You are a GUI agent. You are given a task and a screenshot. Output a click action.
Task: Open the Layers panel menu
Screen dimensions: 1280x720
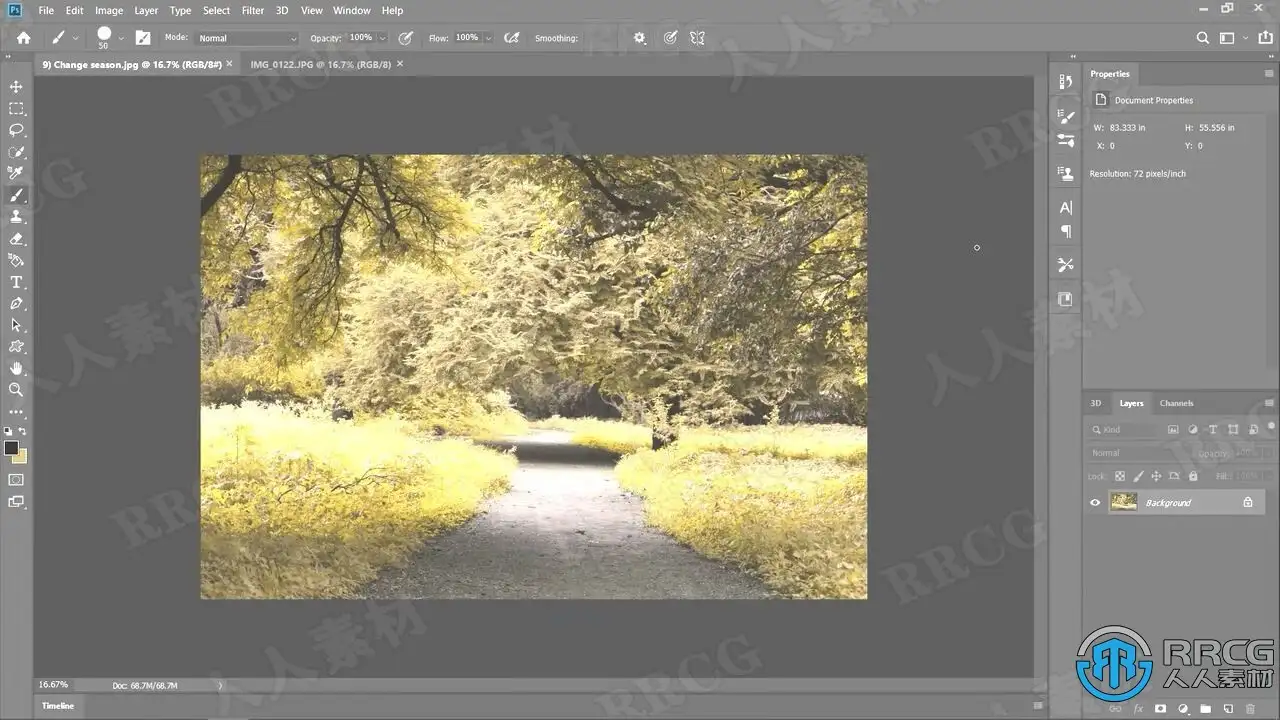(x=1270, y=403)
